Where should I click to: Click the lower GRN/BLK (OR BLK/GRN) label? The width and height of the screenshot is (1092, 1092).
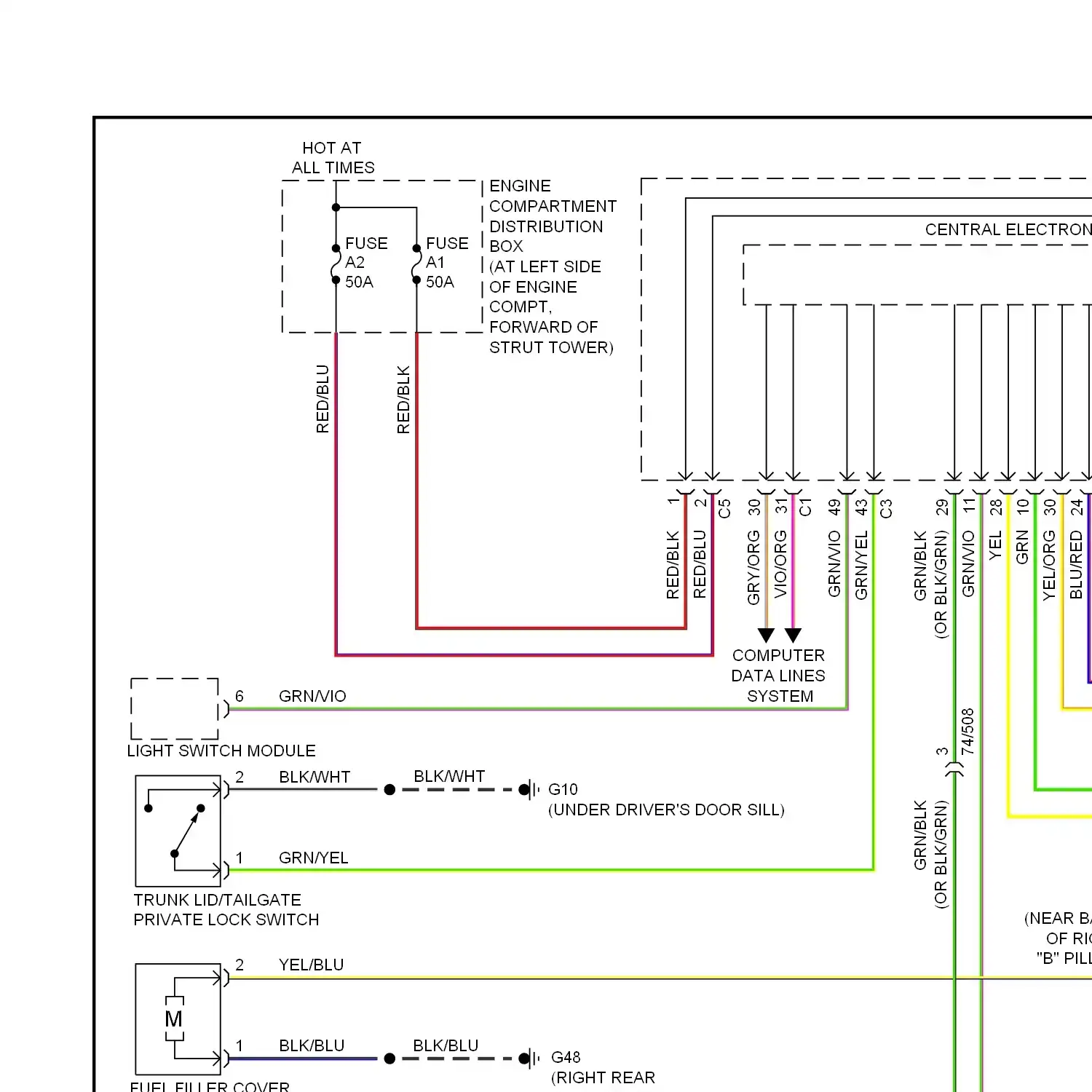pos(930,854)
